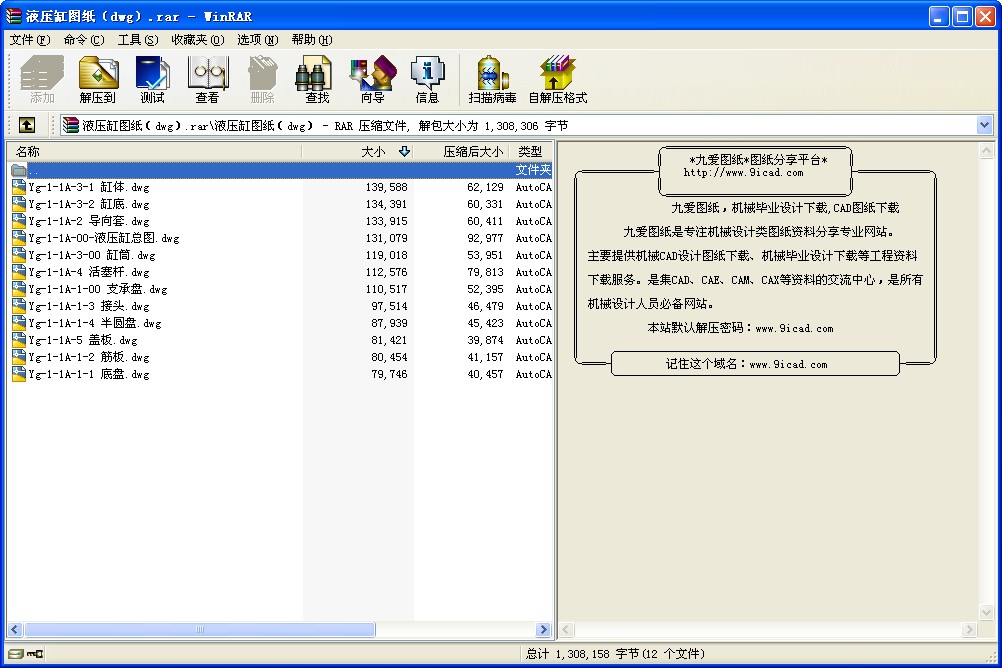1002x668 pixels.
Task: Sort files by the 压缩后大小 column header
Action: 461,151
